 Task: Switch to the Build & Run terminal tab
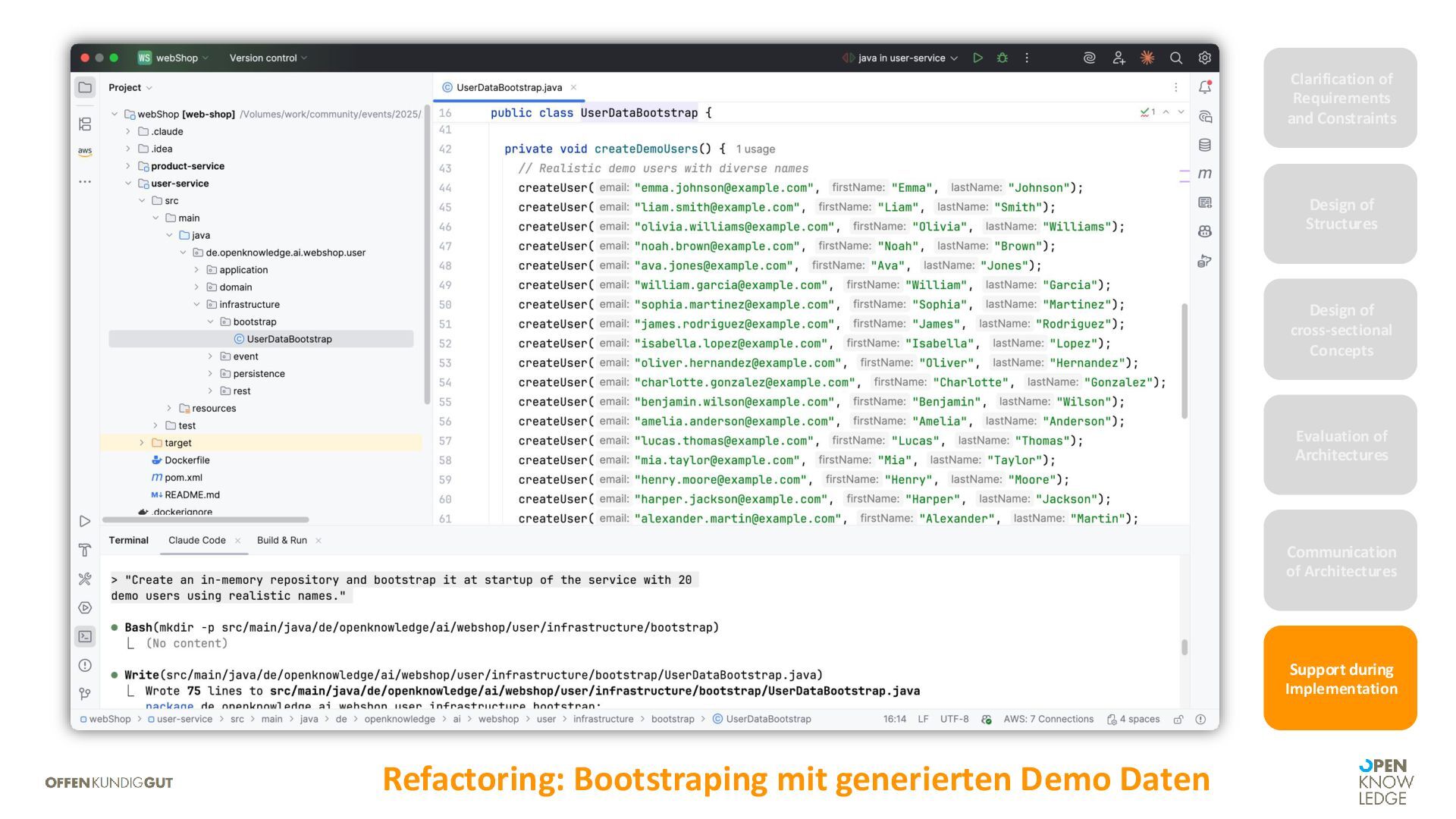[281, 540]
